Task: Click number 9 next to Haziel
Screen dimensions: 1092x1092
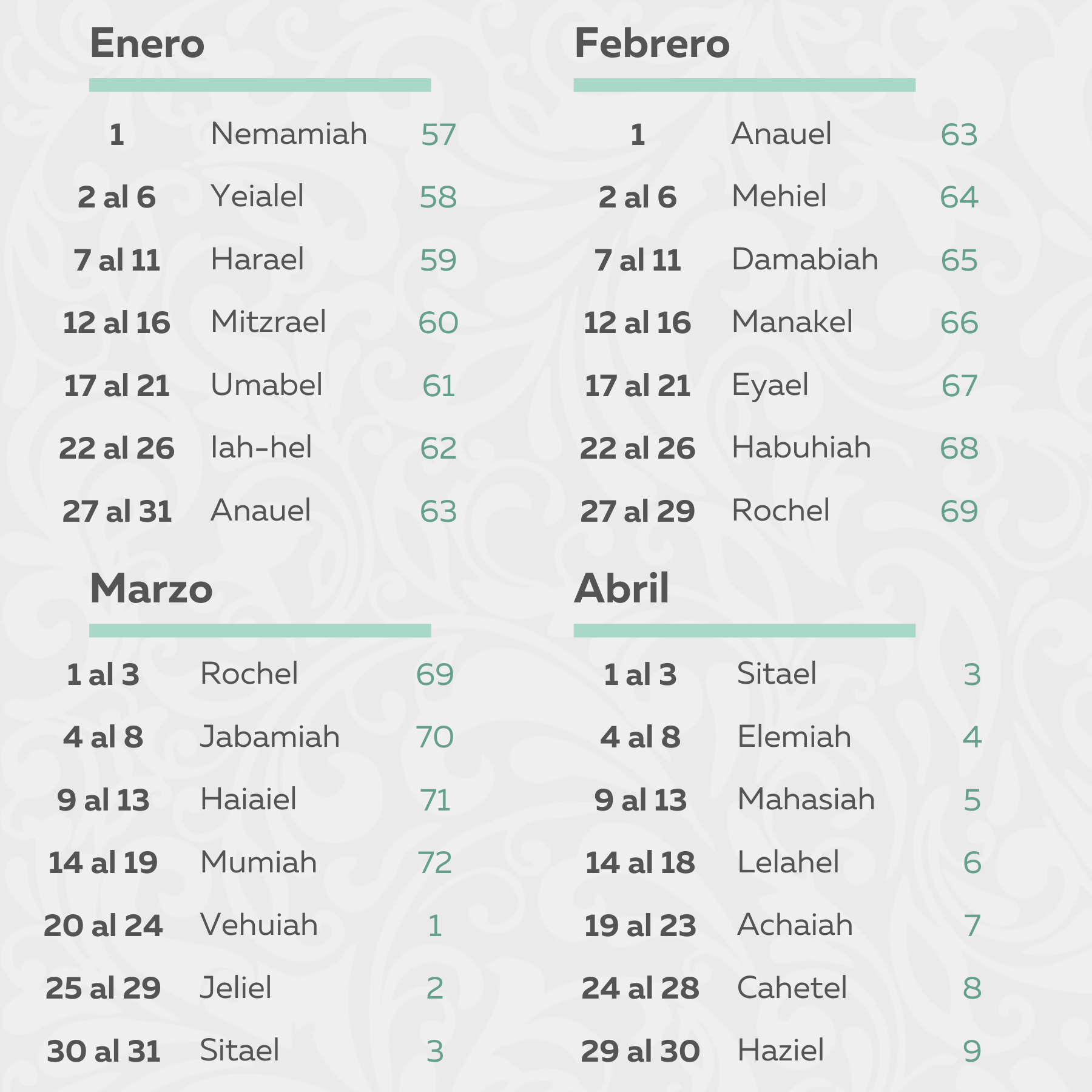Action: (x=972, y=1051)
